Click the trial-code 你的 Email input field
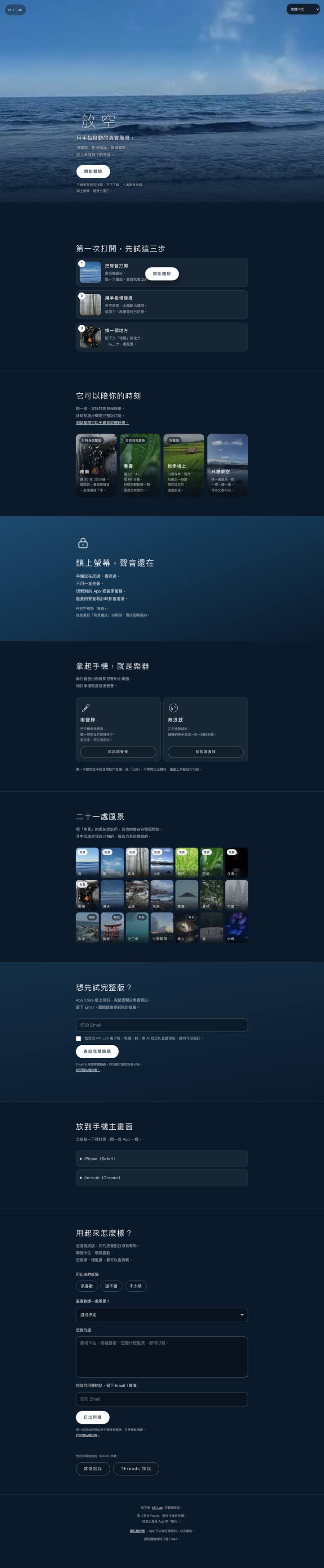Viewport: 324px width, 1568px height. 162,1025
